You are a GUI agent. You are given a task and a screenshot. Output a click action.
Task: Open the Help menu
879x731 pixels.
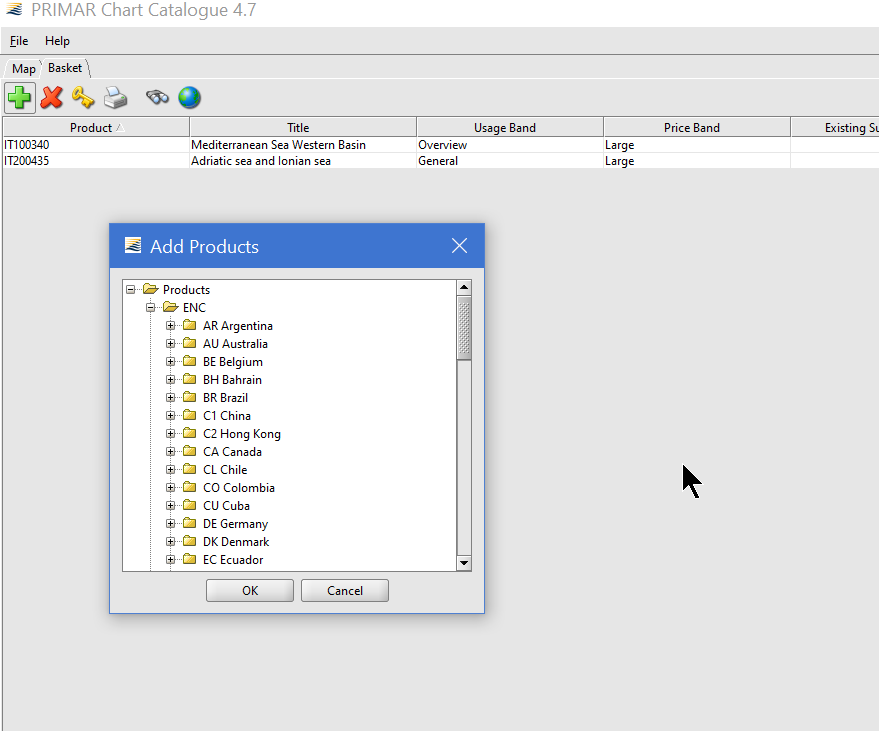[x=57, y=41]
